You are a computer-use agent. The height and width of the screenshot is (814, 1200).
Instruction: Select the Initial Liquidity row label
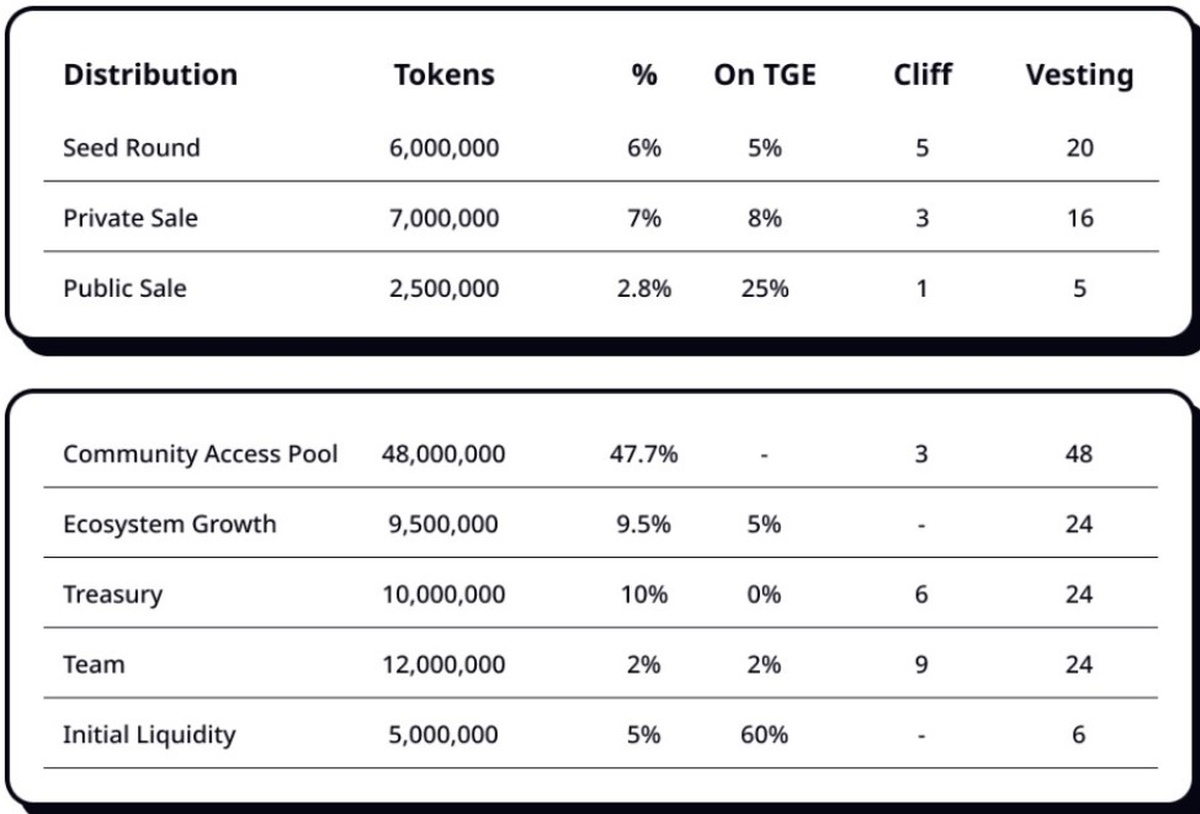tap(149, 735)
